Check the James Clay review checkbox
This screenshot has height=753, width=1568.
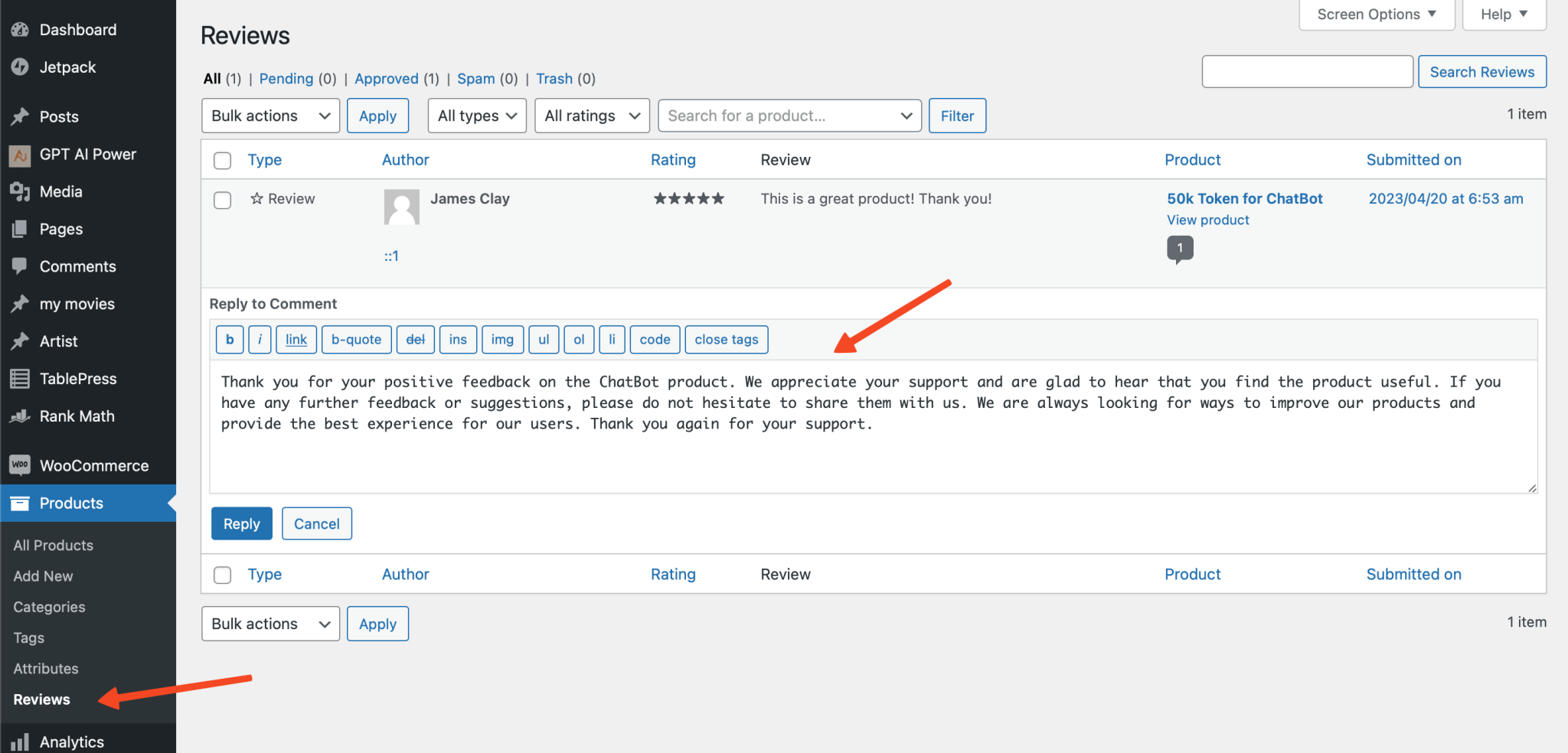[x=223, y=200]
